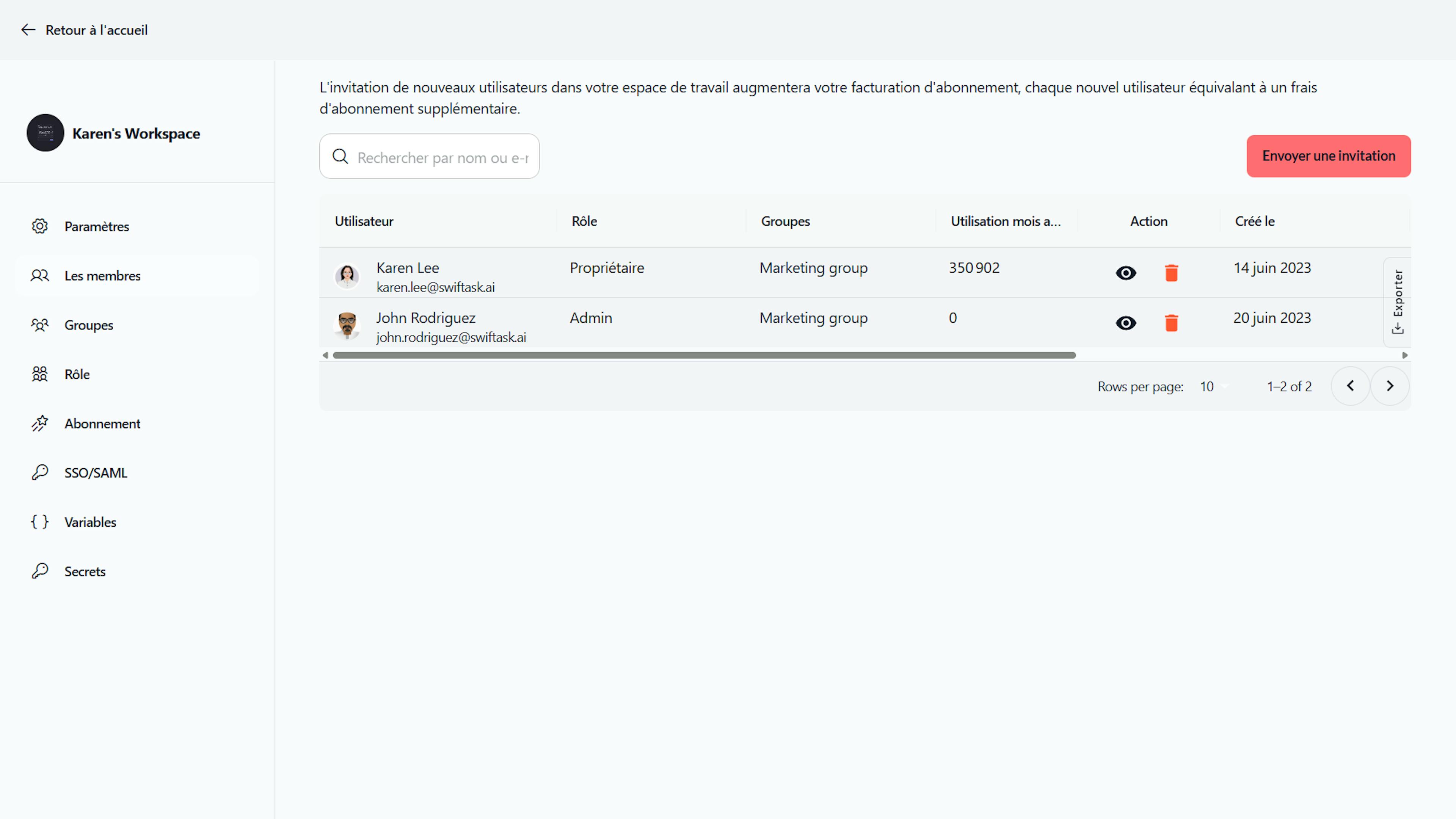Viewport: 1456px width, 819px height.
Task: Click Envoyer une invitation
Action: coord(1328,156)
